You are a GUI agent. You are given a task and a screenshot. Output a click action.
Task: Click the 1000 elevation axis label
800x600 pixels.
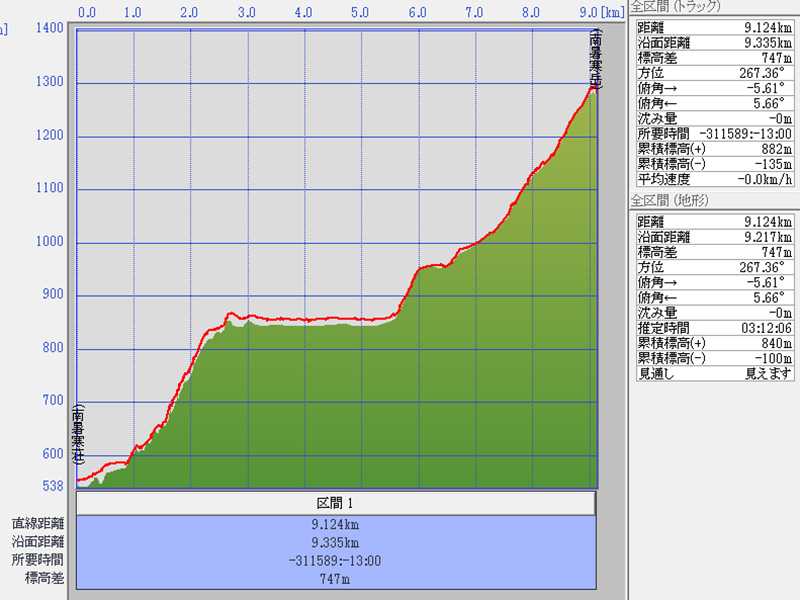click(x=48, y=241)
